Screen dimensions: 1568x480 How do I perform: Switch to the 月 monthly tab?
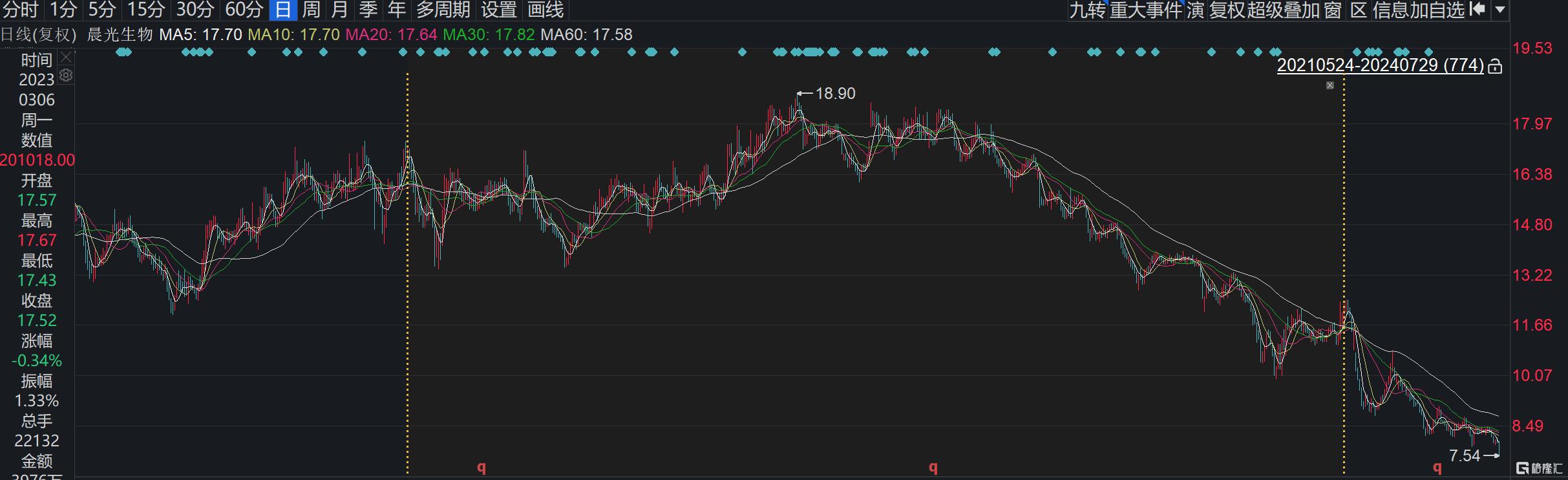pyautogui.click(x=340, y=10)
